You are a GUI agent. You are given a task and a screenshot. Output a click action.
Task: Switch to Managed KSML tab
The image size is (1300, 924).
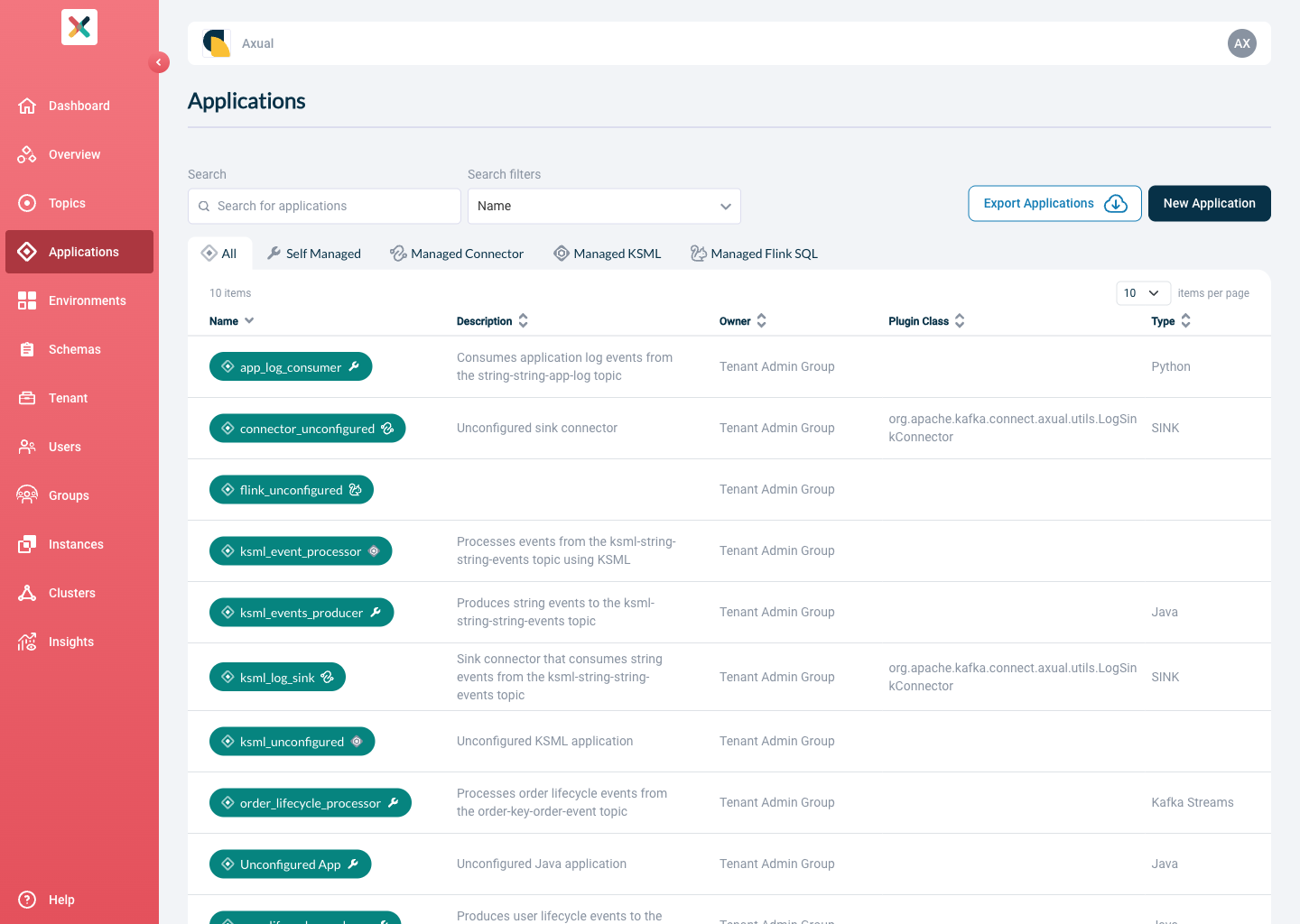click(608, 254)
